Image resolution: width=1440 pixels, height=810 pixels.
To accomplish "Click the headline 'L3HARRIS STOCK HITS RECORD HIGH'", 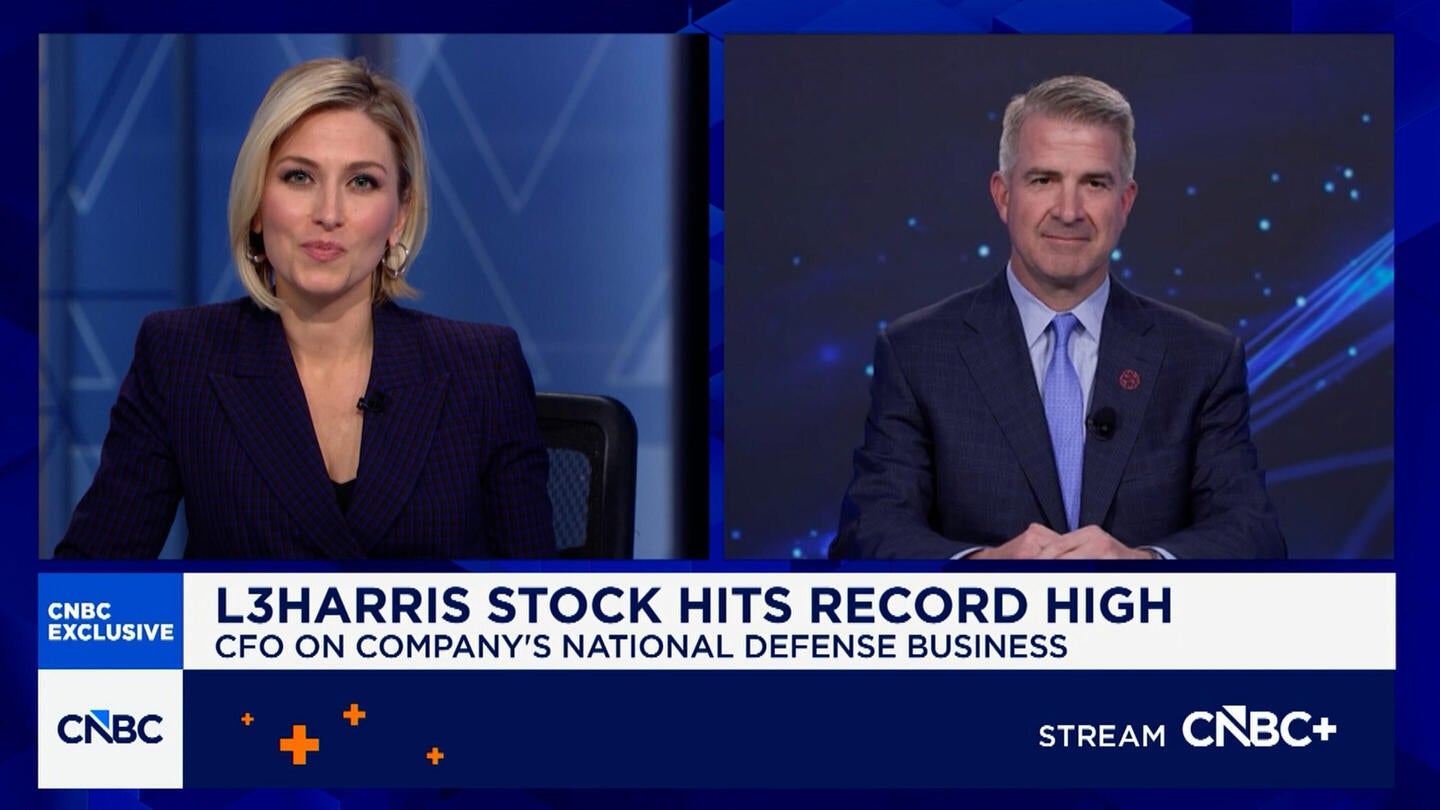I will (693, 606).
